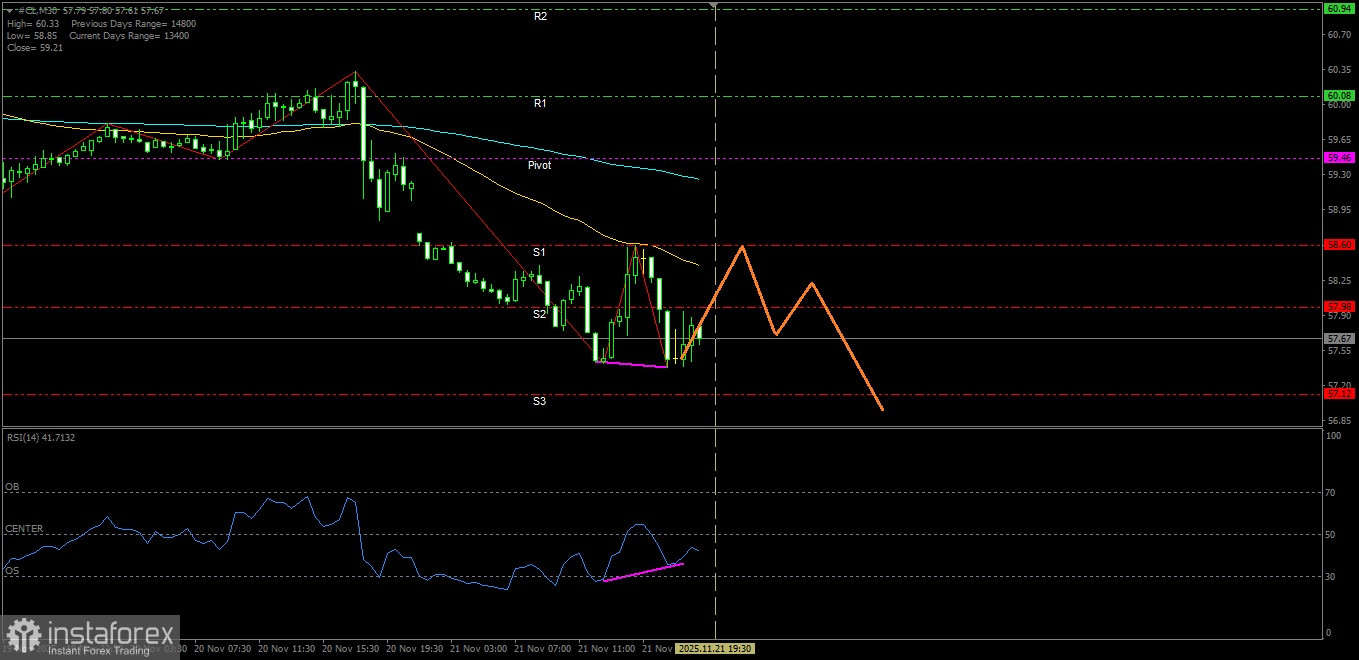Click the magenta 59.46 pivot price tag
Image resolution: width=1359 pixels, height=660 pixels.
[1337, 158]
